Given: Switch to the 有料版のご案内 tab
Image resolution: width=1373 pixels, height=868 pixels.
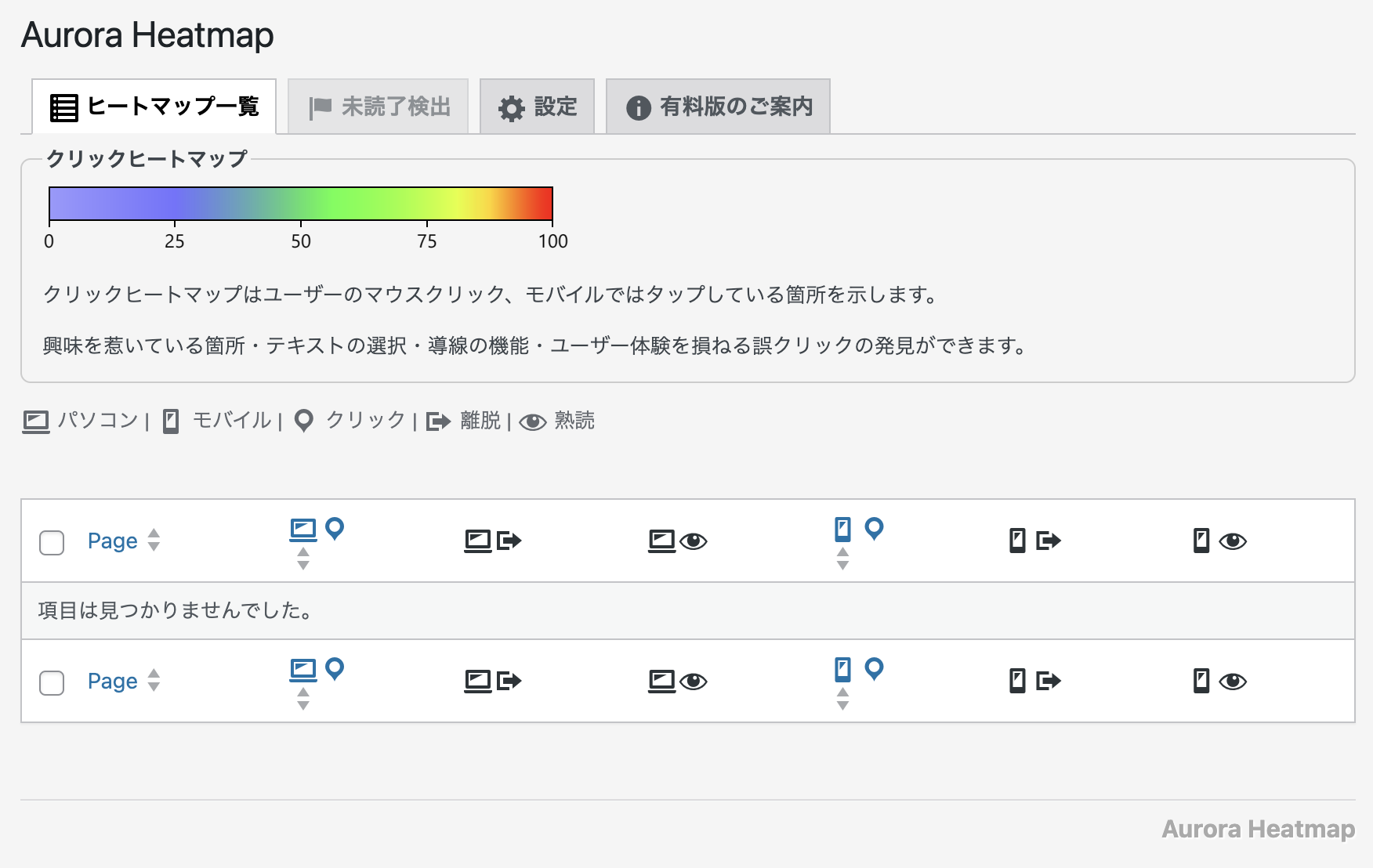Looking at the screenshot, I should coord(718,107).
